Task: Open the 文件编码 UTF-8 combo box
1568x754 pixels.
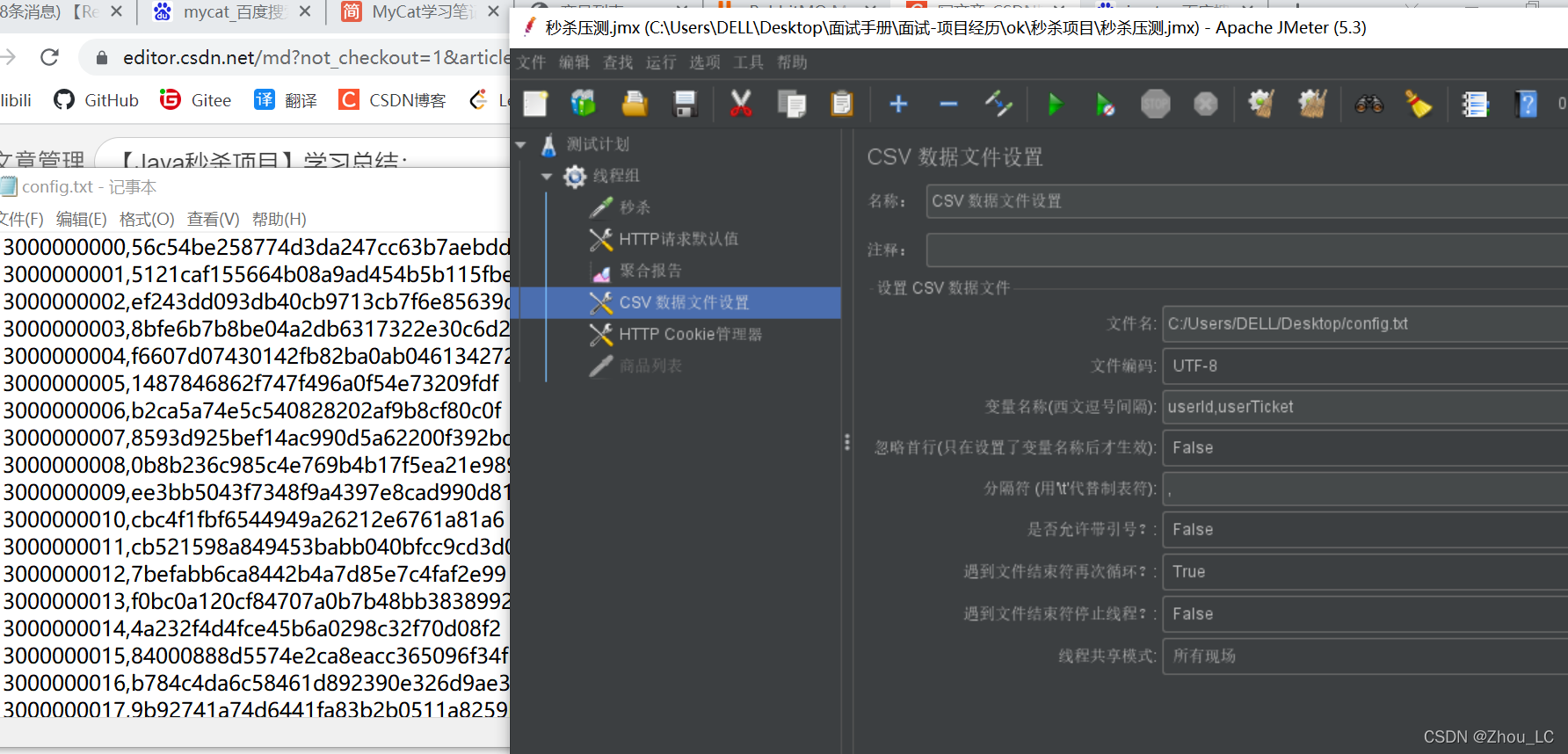Action: tap(1365, 366)
